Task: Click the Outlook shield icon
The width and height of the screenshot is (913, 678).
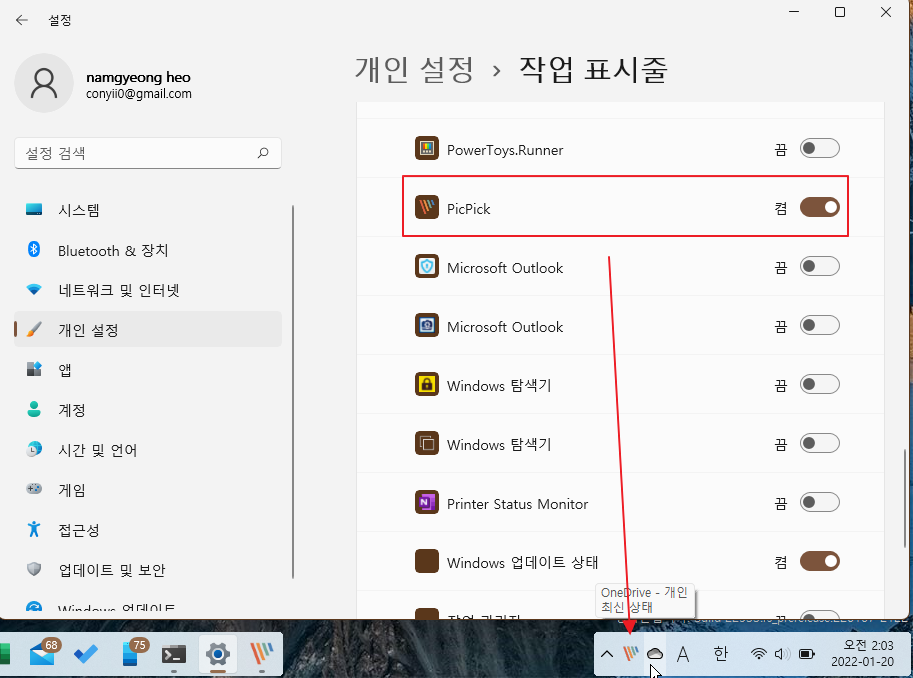Action: (x=427, y=266)
